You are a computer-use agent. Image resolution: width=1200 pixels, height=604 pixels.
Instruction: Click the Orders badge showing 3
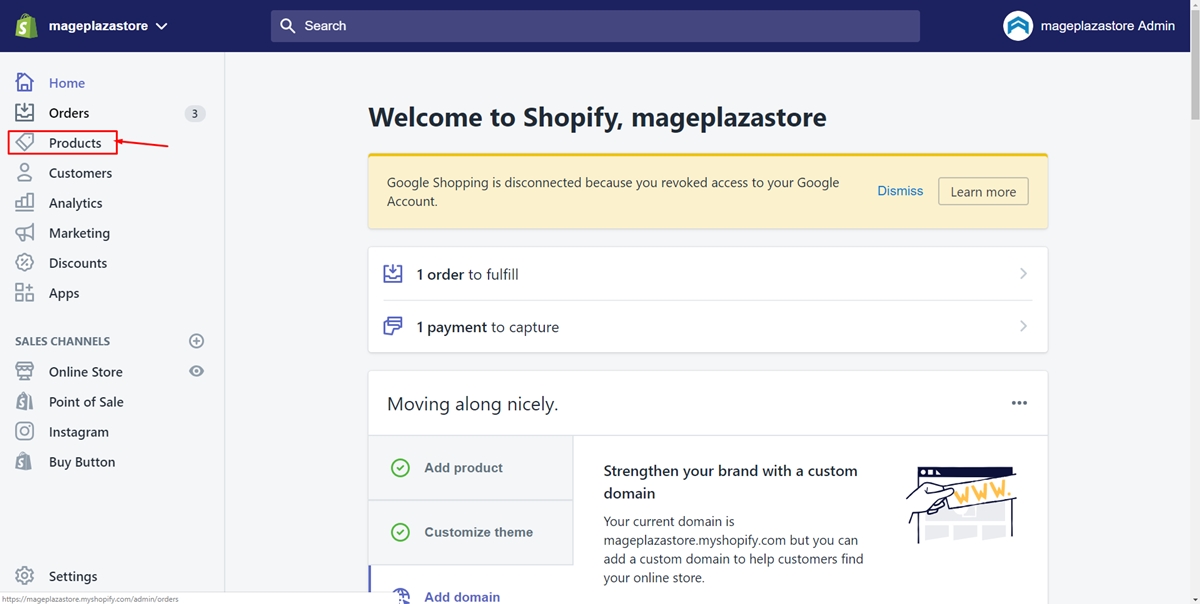(x=195, y=113)
